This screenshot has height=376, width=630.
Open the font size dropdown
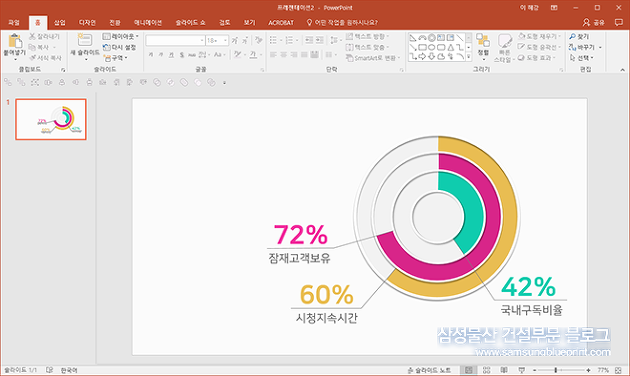click(226, 41)
